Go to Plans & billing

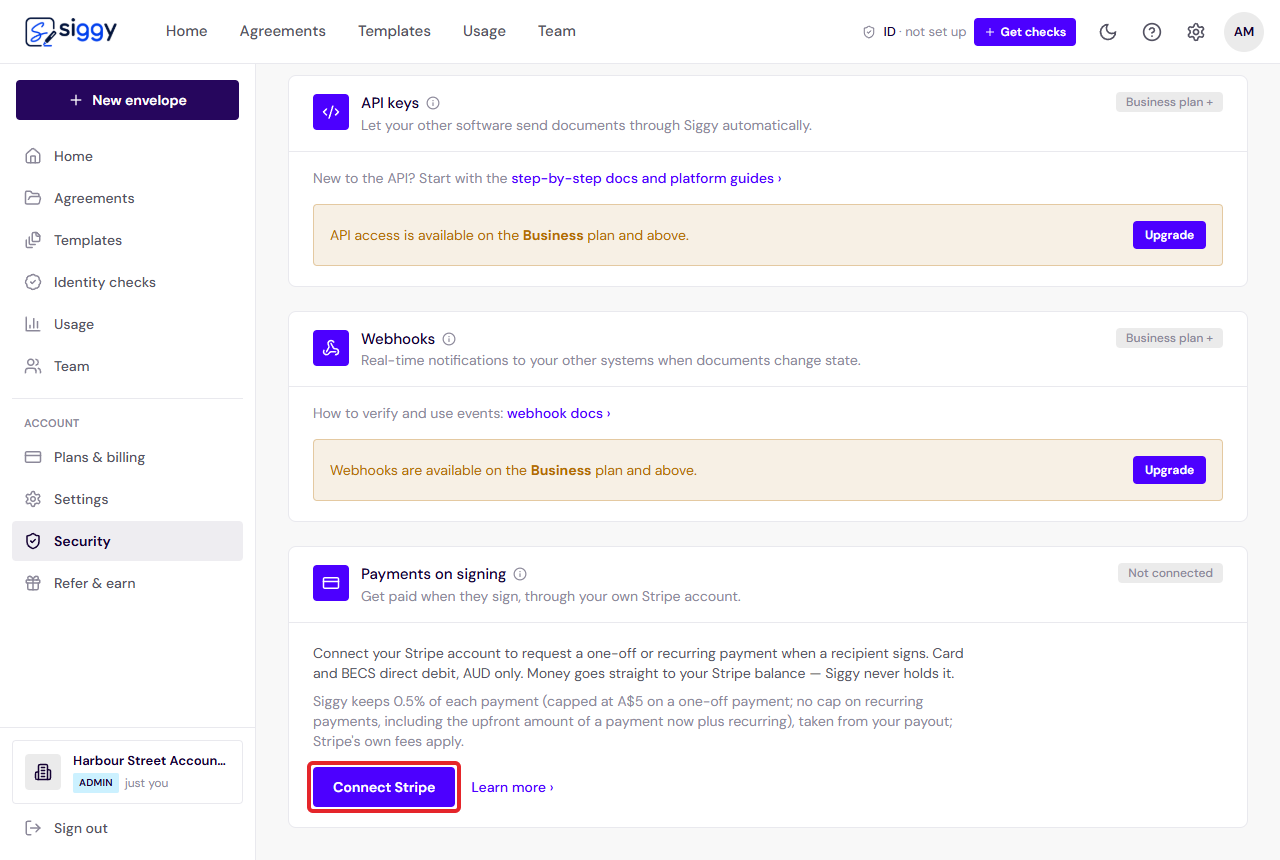[x=127, y=457]
